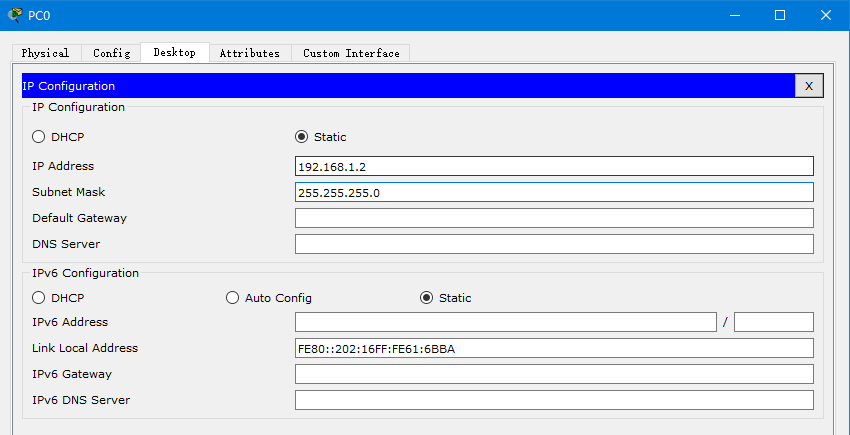Image resolution: width=850 pixels, height=435 pixels.
Task: Select the IPv4 Static radio button
Action: click(302, 137)
